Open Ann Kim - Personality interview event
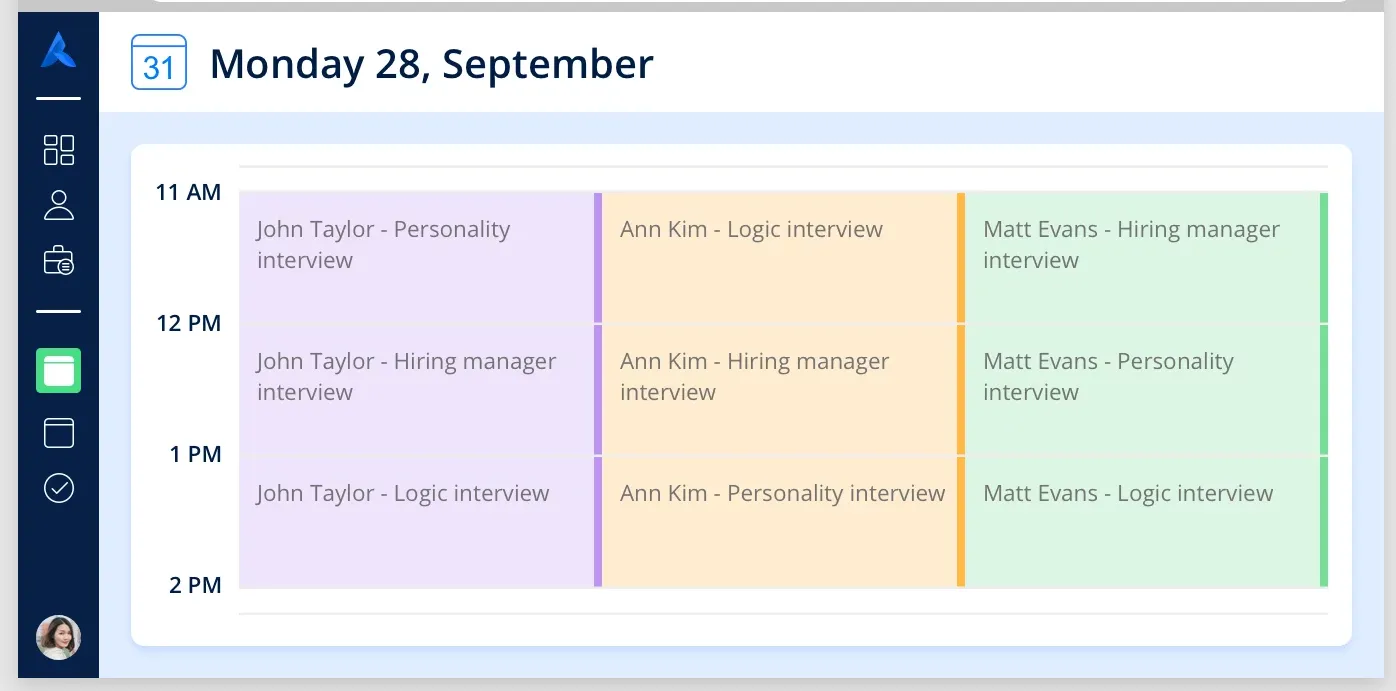Screen dimensions: 1396x691 point(783,522)
